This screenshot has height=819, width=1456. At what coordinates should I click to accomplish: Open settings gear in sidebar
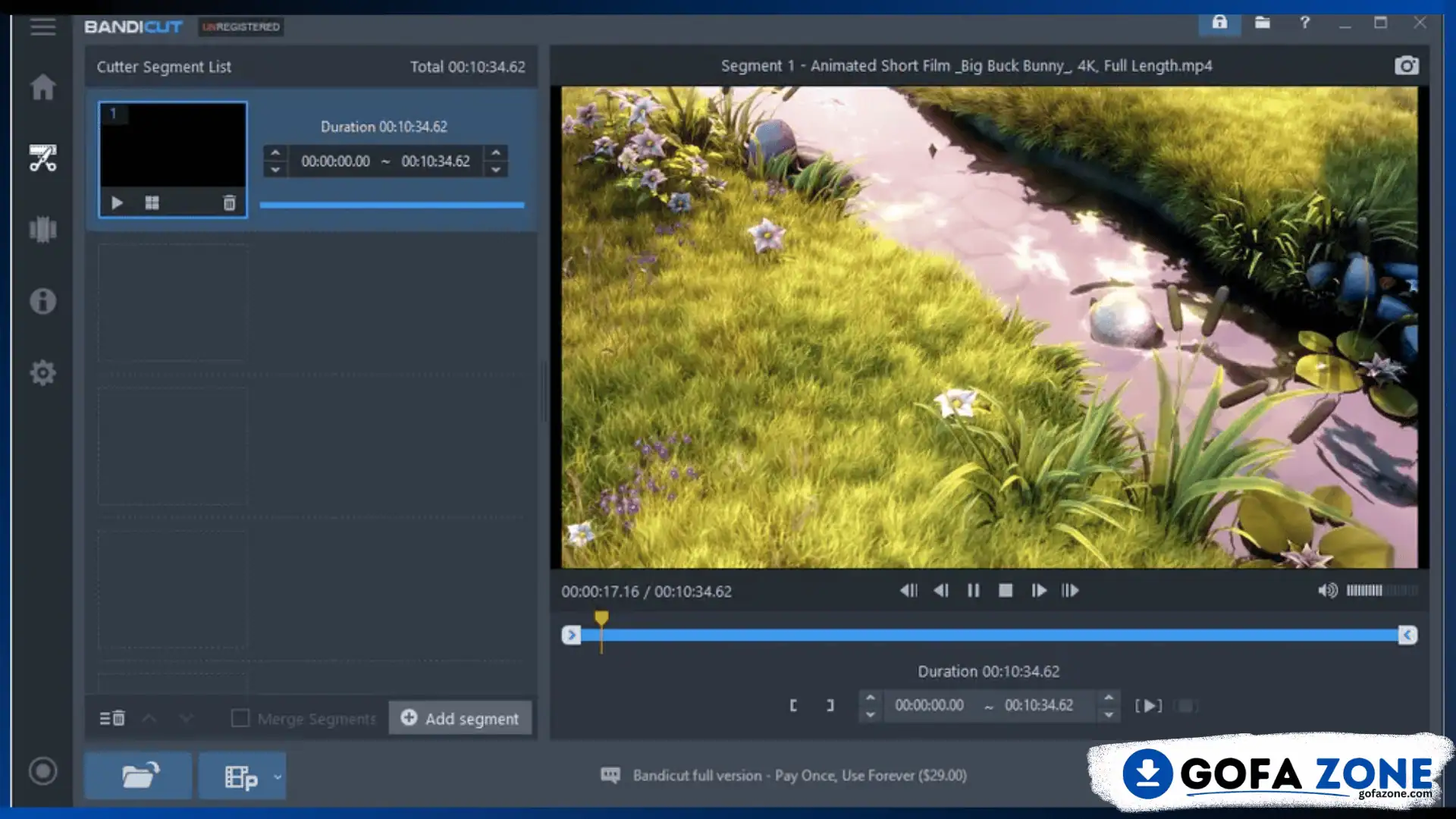42,372
